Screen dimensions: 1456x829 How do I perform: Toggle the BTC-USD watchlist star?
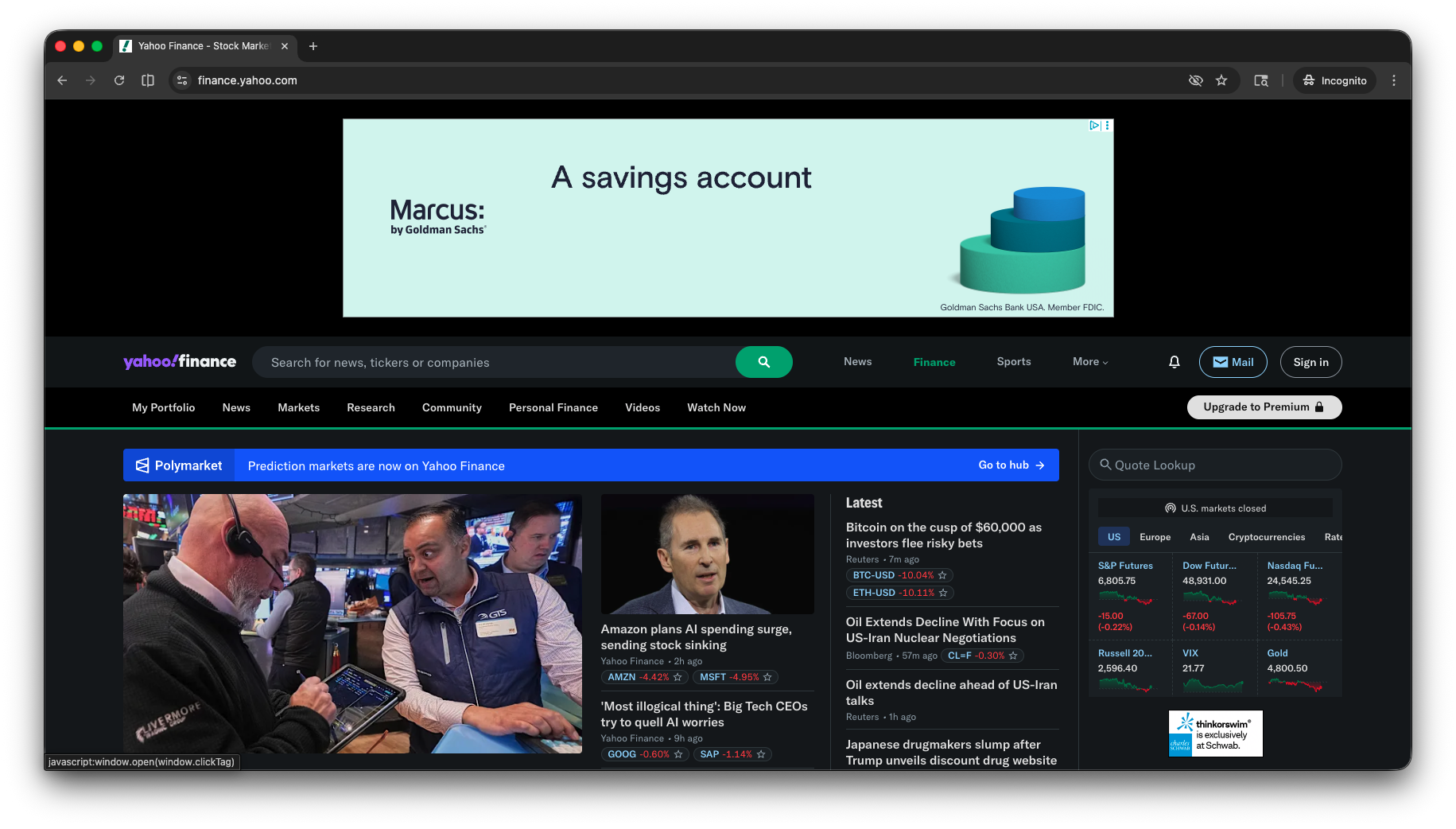[x=942, y=575]
